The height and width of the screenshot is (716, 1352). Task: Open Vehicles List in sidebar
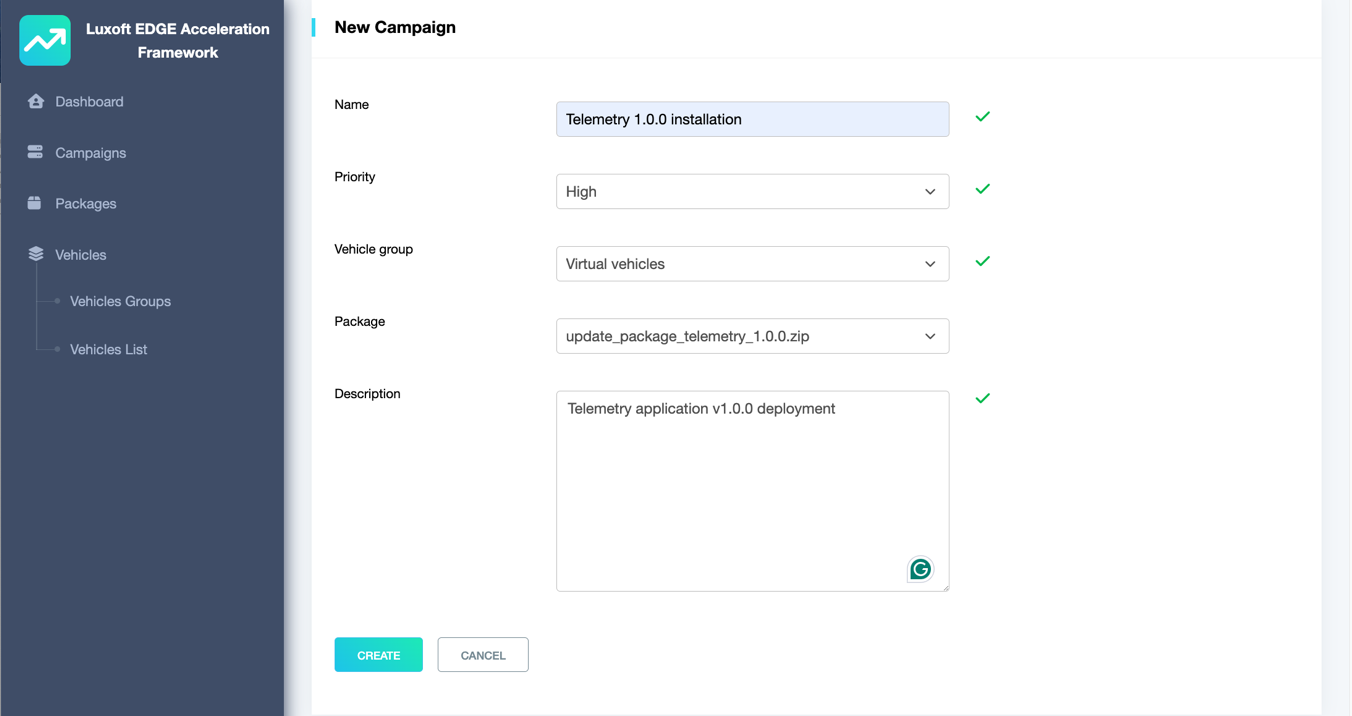point(108,349)
